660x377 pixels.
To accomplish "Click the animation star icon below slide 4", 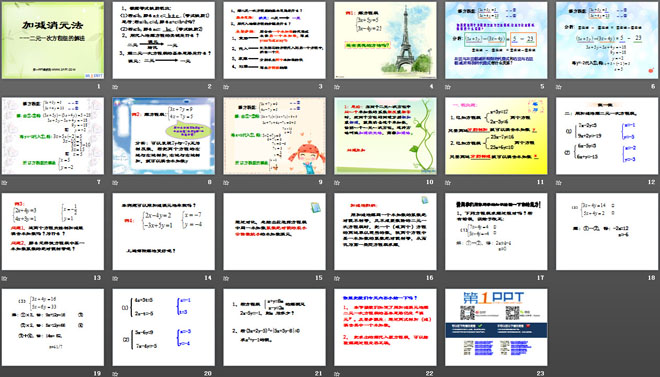I will pyautogui.click(x=337, y=87).
